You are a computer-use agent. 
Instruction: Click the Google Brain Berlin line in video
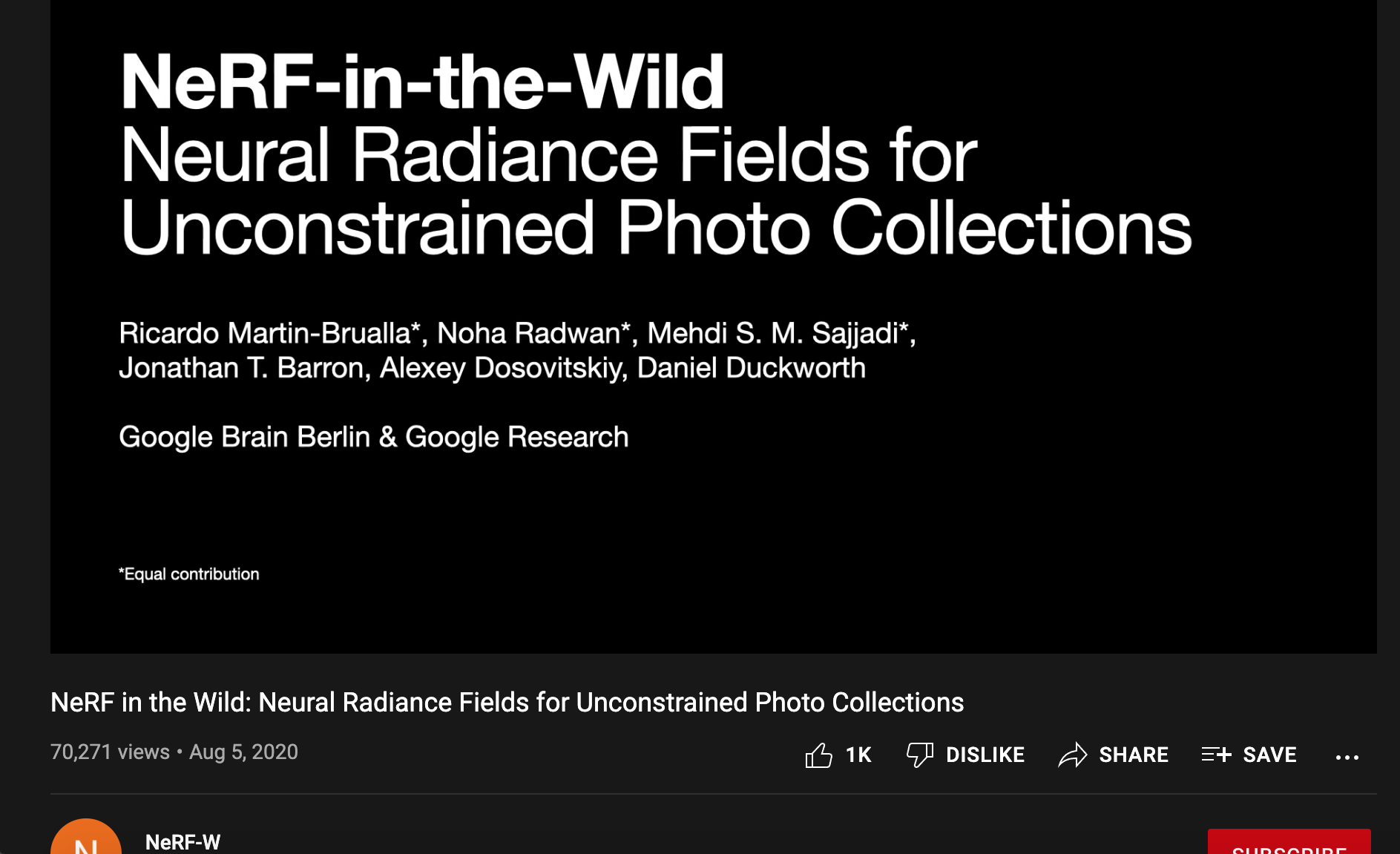click(x=373, y=437)
